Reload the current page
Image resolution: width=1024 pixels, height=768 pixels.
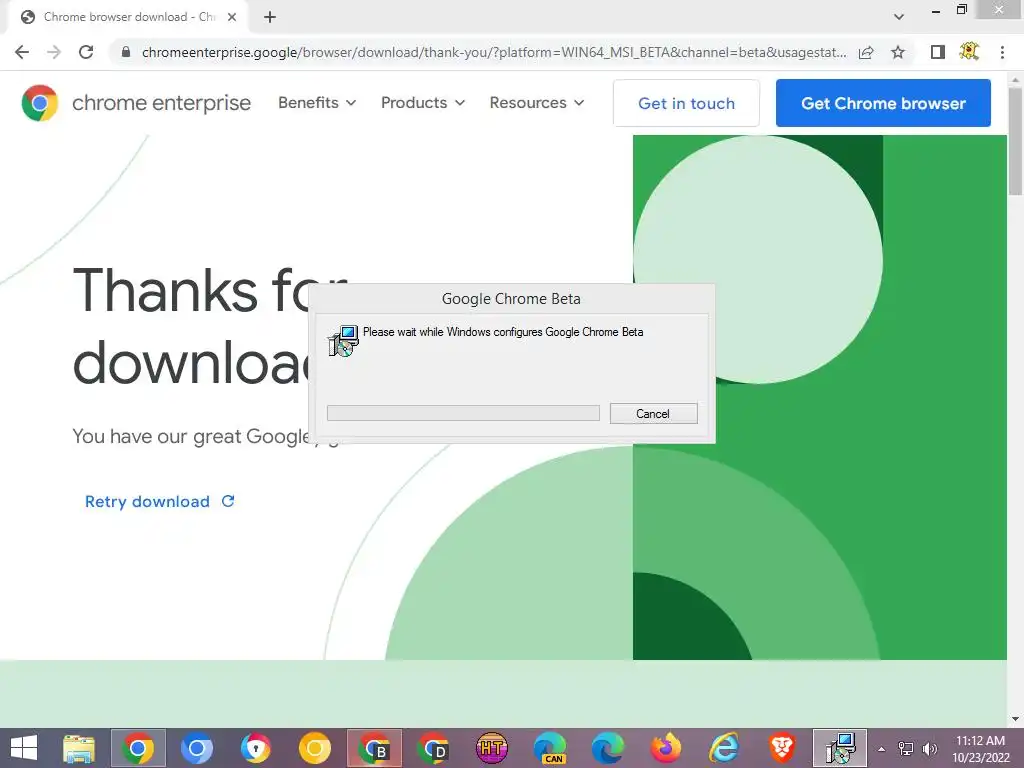coord(86,52)
